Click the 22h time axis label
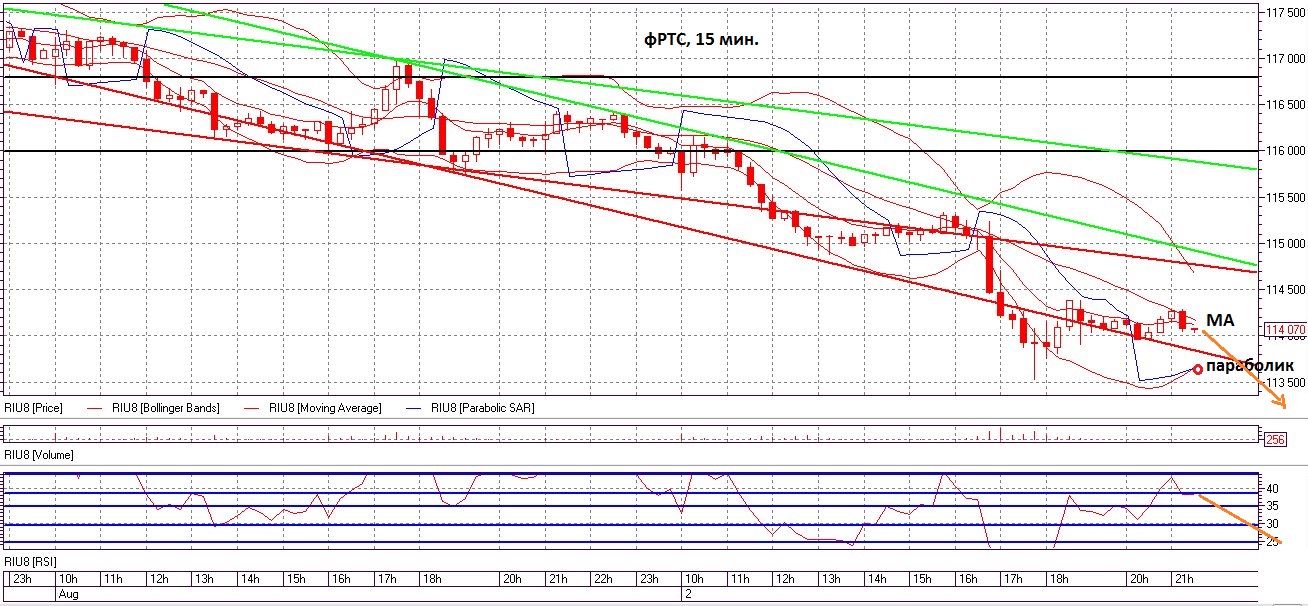The height and width of the screenshot is (606, 1308). 603,579
